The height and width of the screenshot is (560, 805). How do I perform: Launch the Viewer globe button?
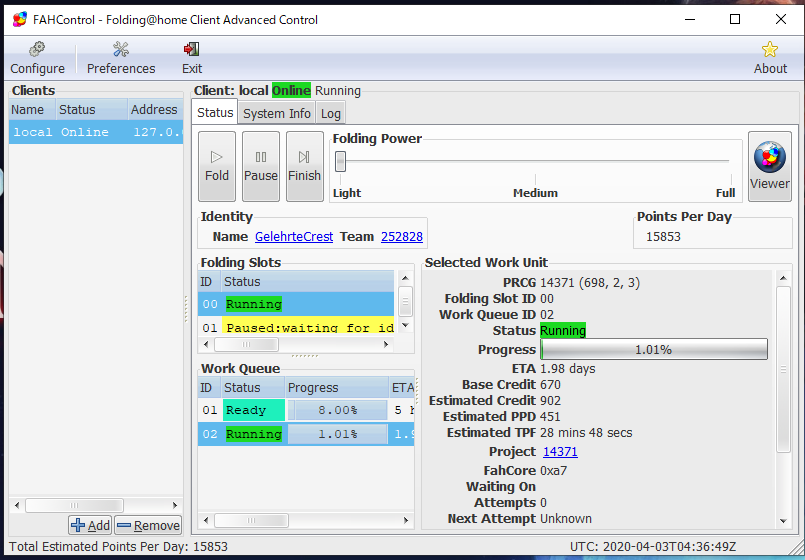770,166
